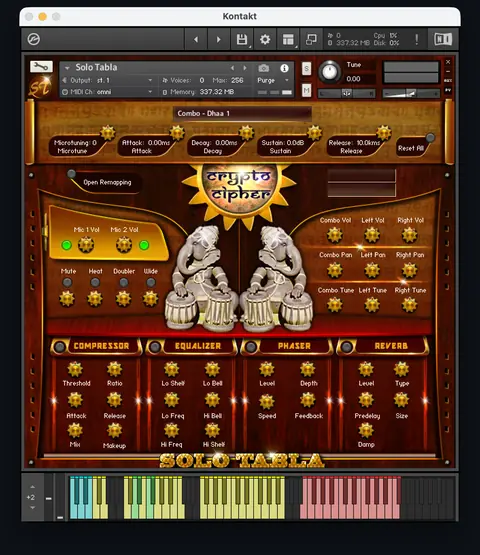
Task: Click the Release envelope sun knob at top
Action: (384, 133)
